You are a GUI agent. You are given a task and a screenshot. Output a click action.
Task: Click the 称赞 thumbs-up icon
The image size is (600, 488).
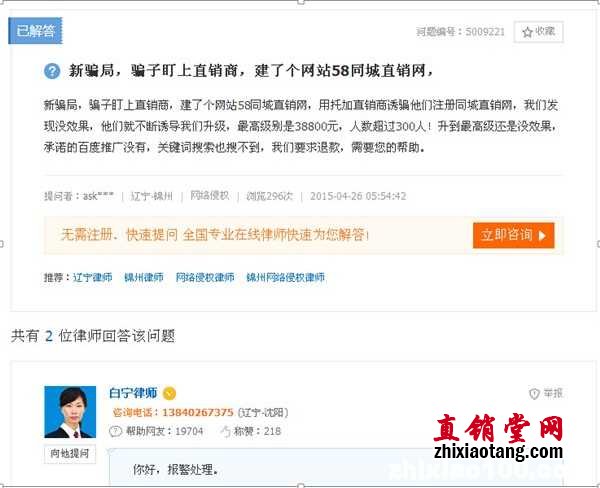(x=225, y=431)
